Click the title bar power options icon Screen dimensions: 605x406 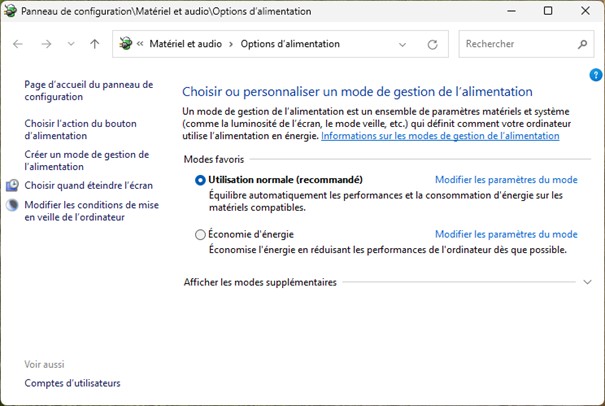pyautogui.click(x=11, y=11)
